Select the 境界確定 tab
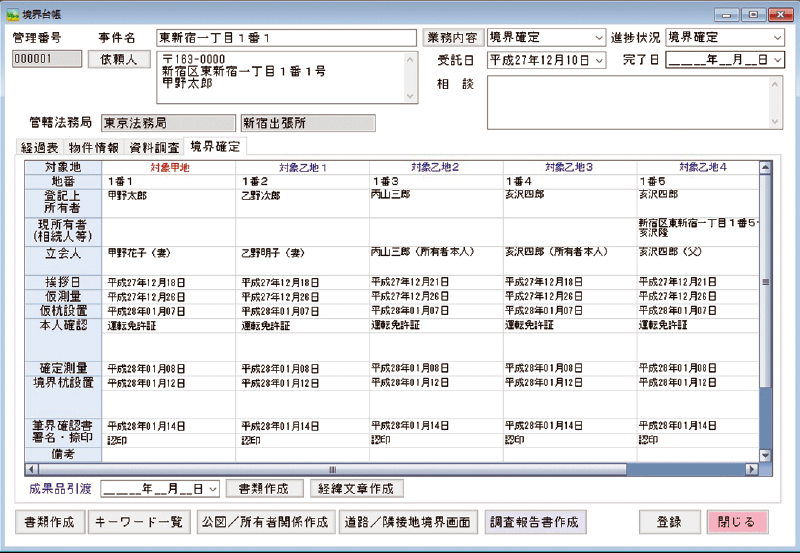 (x=214, y=147)
